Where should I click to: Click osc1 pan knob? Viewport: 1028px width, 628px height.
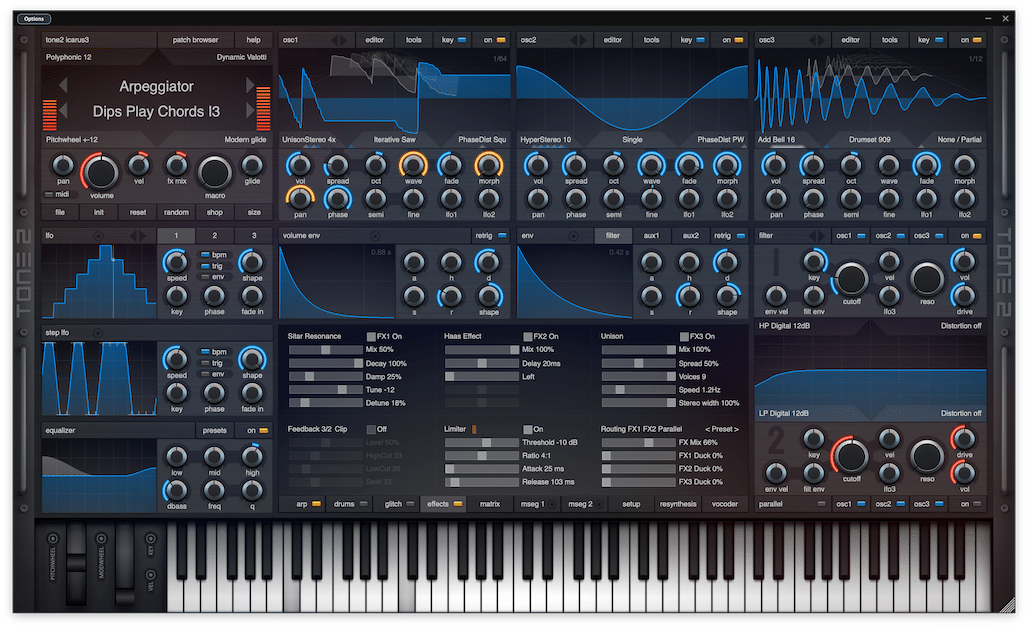(300, 199)
